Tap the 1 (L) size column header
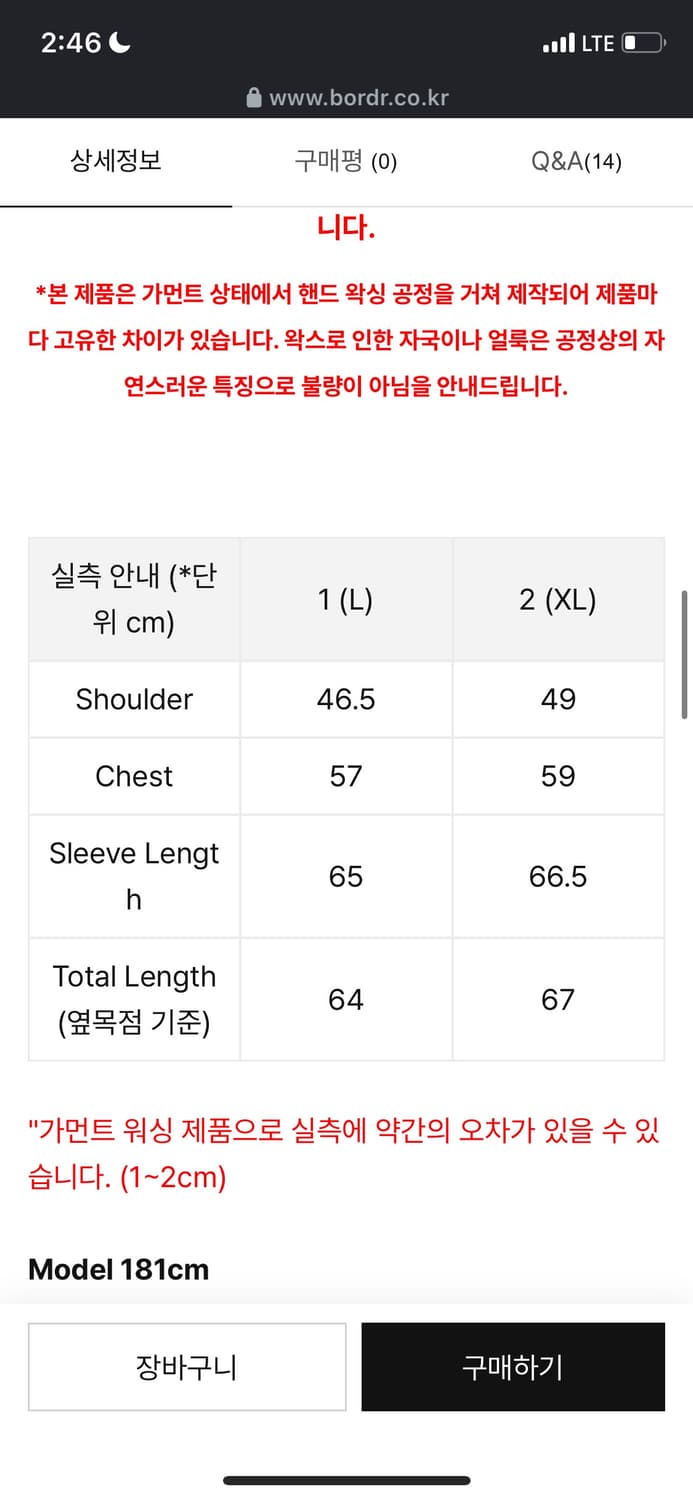 click(x=345, y=600)
